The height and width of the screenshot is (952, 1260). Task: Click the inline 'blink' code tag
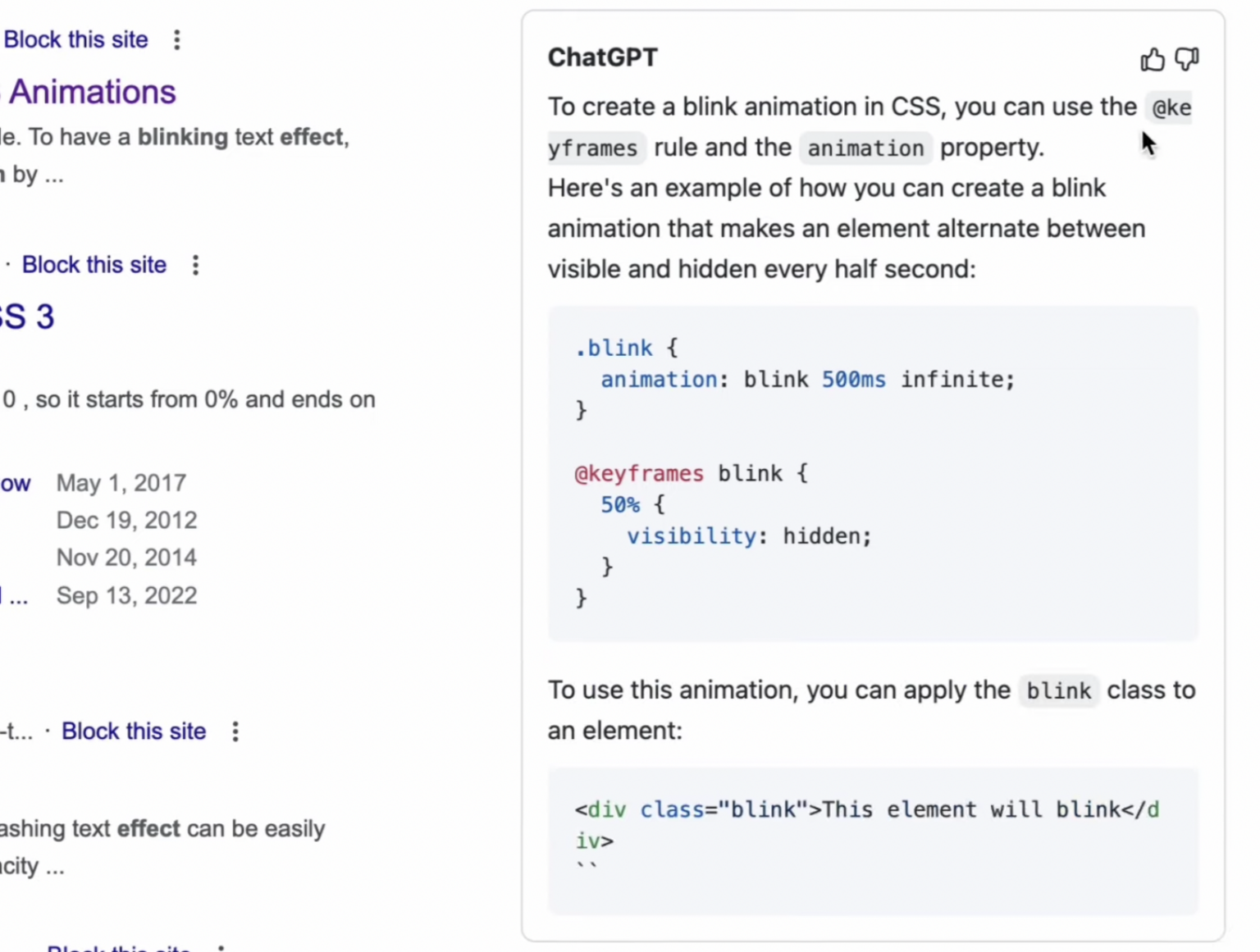[x=1058, y=691]
